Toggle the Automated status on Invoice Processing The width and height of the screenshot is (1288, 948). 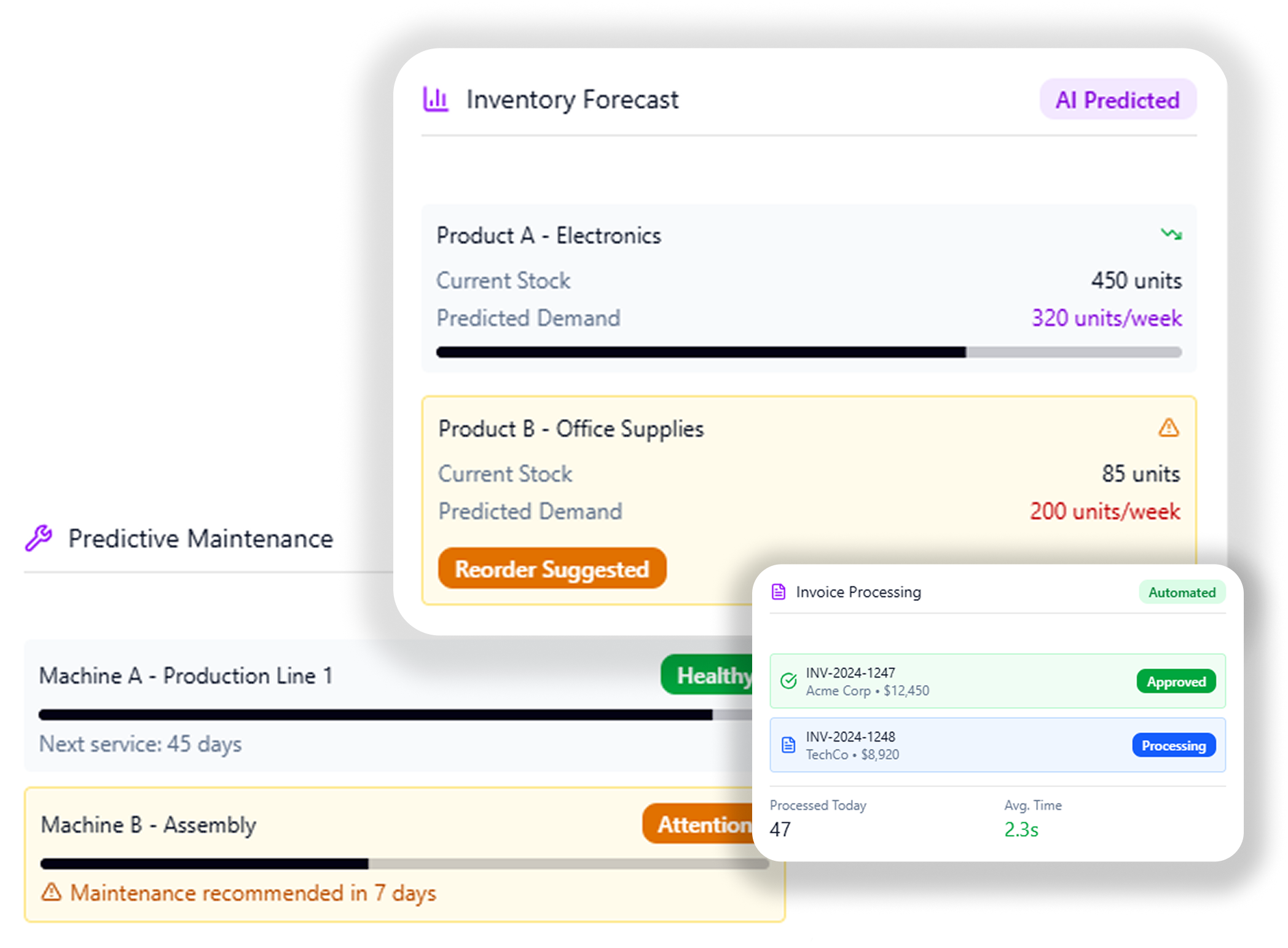click(1182, 592)
